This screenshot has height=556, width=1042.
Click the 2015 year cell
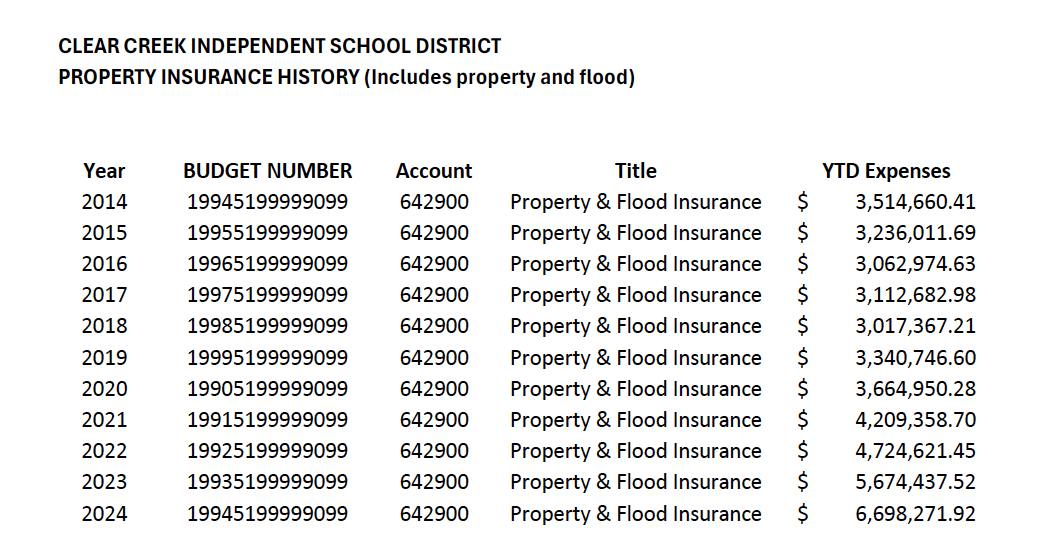(104, 233)
